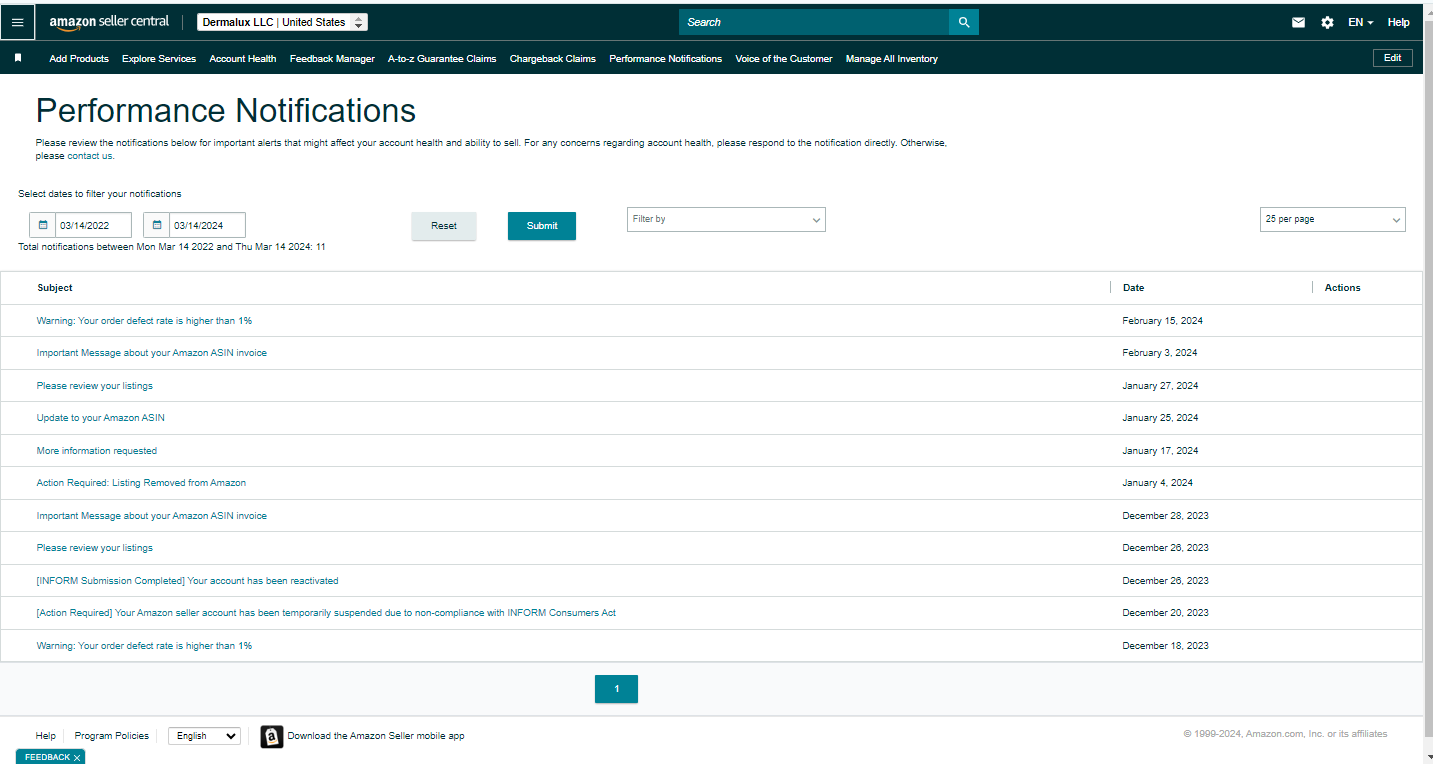Open the 25 per page dropdown

pos(1332,219)
